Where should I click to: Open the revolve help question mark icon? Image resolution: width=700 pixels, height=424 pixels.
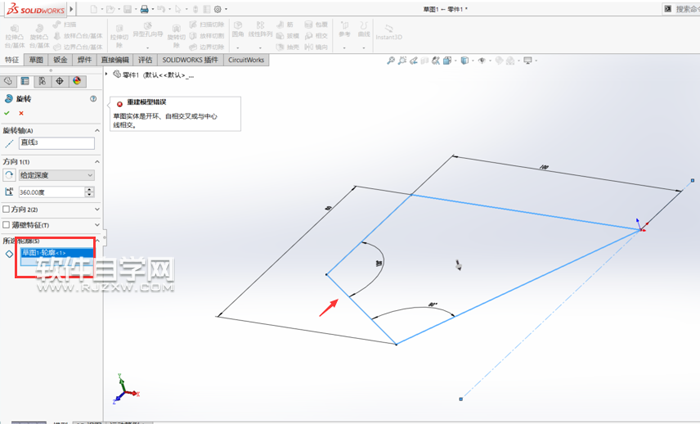point(93,99)
